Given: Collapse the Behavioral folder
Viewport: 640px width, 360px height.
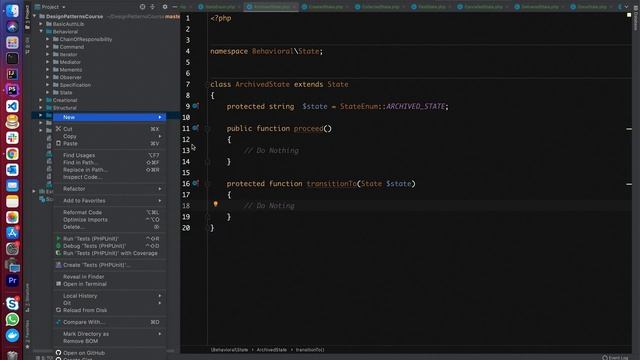Looking at the screenshot, I should coord(41,31).
